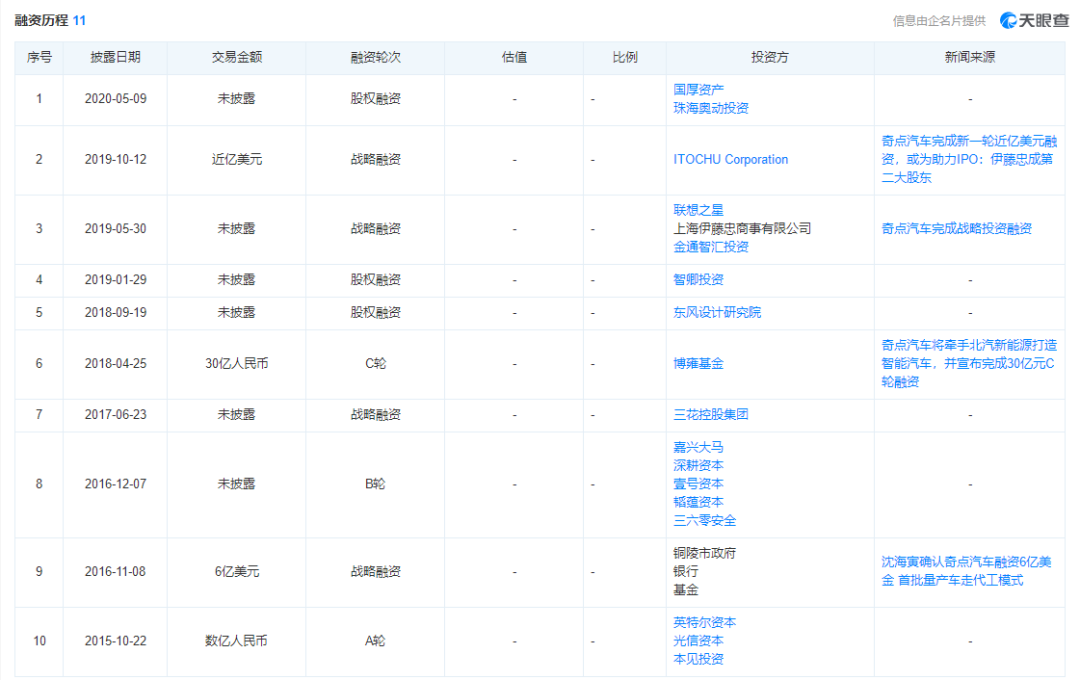
Task: Select round cell A轮
Action: (375, 641)
